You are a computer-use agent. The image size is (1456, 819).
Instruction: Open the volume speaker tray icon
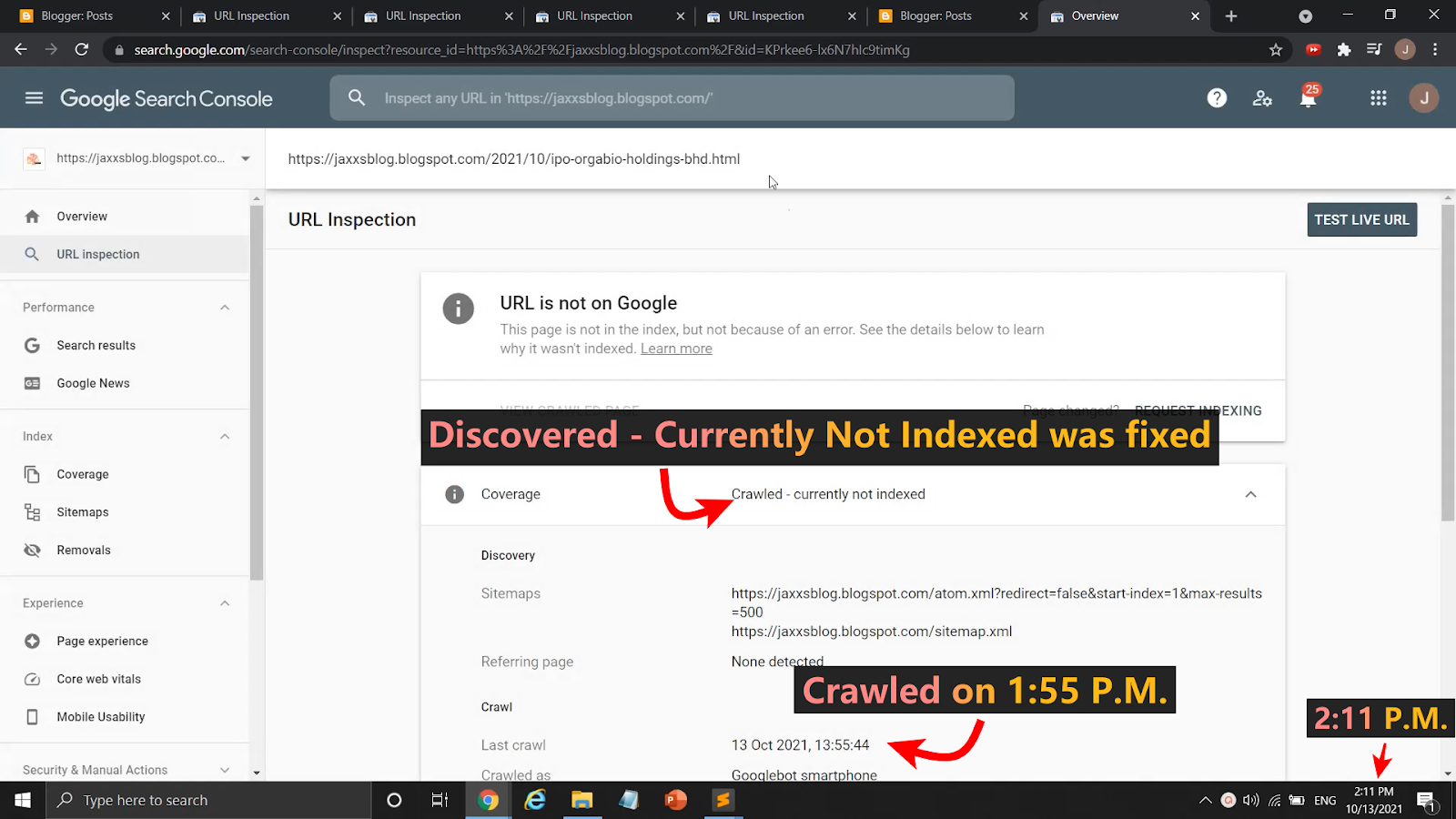click(x=1251, y=801)
